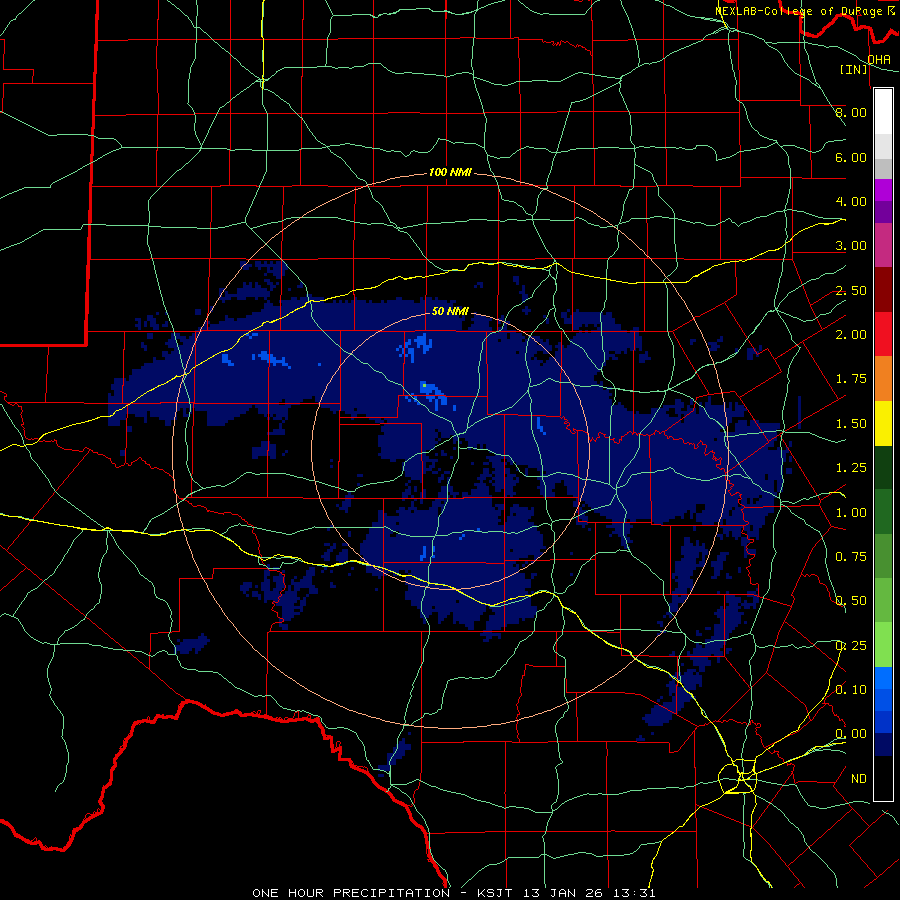
Task: Click the black ND legend swatch
Action: pos(883,778)
